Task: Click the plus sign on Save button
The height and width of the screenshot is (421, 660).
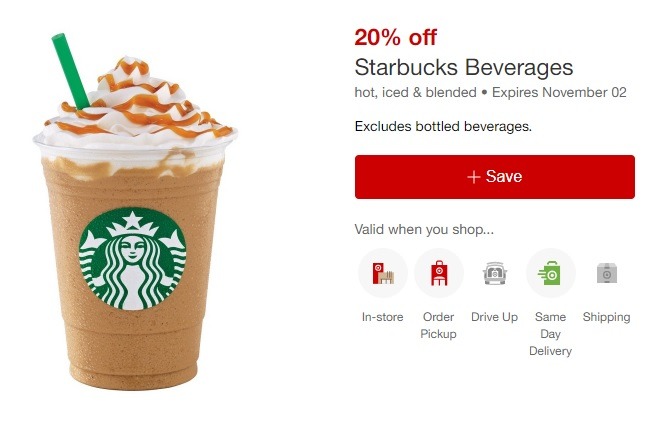Action: [474, 177]
